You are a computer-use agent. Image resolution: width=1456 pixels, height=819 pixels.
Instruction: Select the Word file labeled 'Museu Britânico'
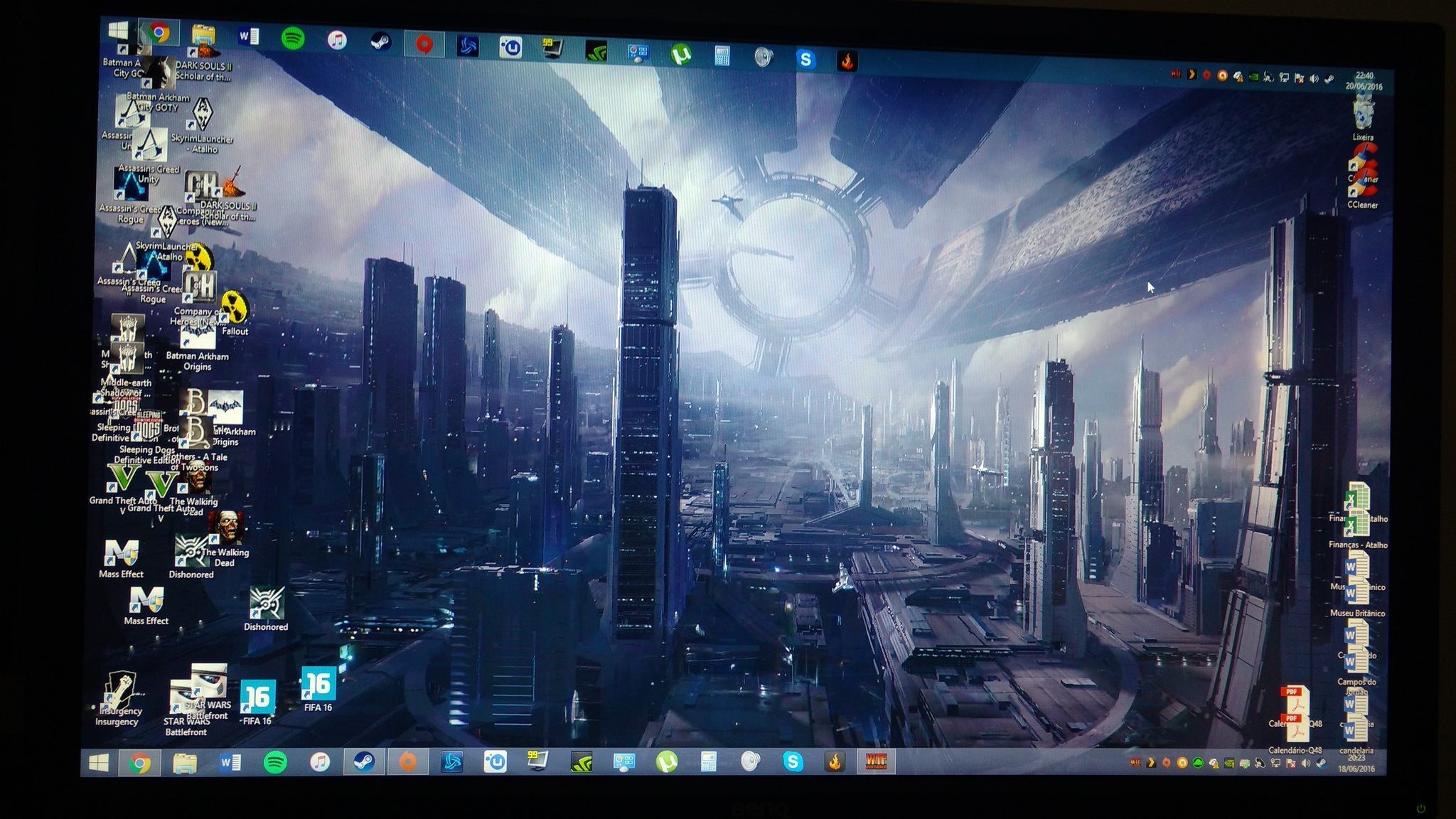pyautogui.click(x=1357, y=597)
